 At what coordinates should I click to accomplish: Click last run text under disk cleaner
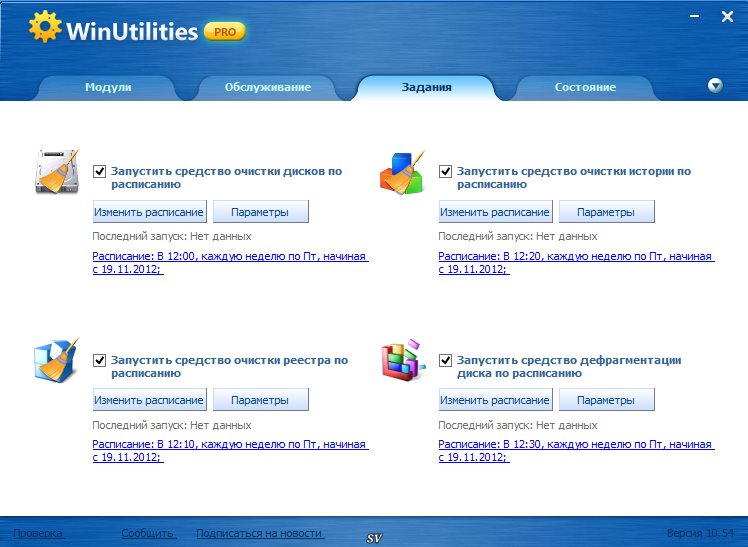(172, 236)
